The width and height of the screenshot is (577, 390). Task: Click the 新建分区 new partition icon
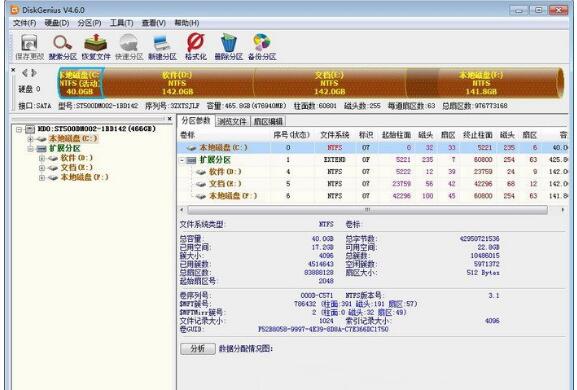[x=162, y=47]
